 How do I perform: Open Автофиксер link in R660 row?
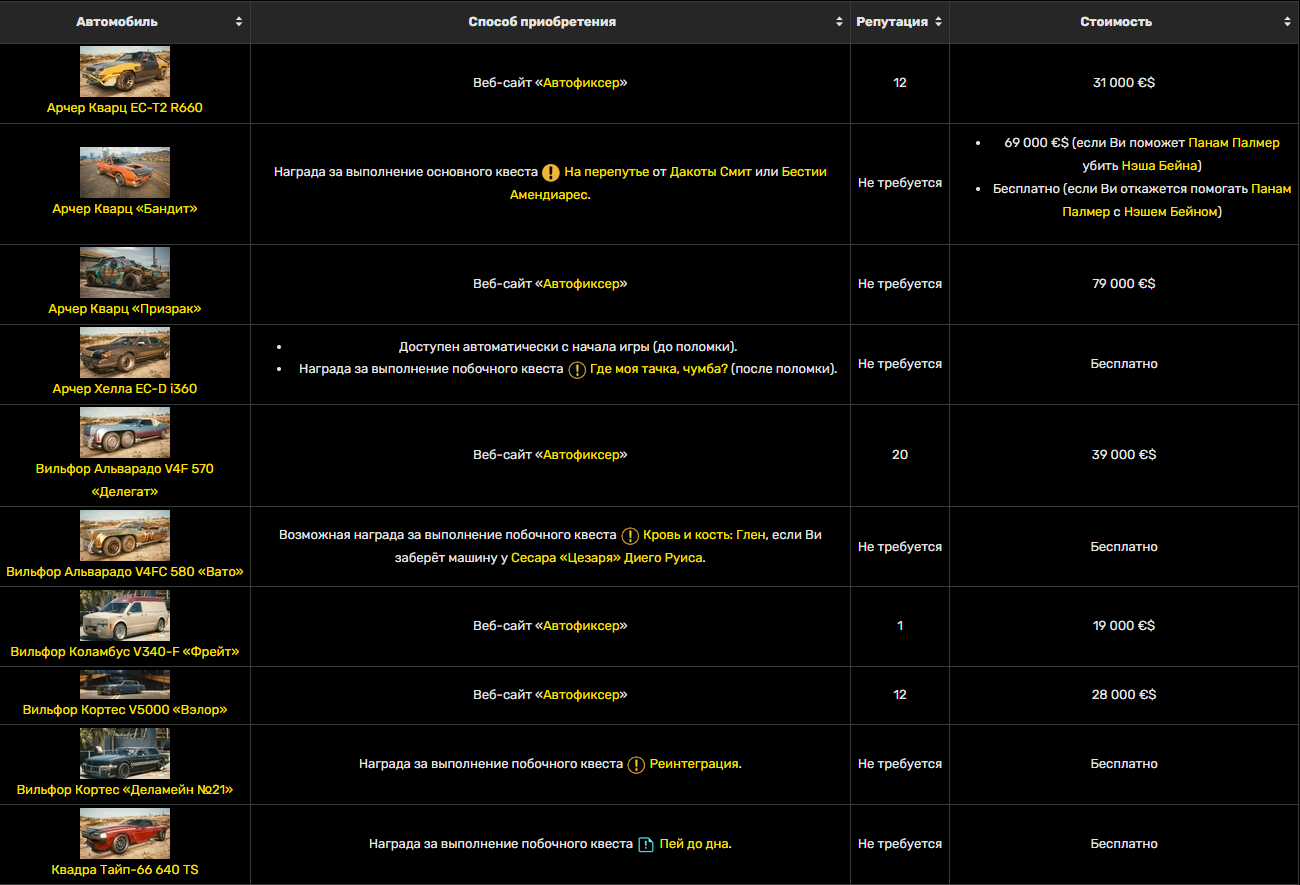(x=581, y=83)
